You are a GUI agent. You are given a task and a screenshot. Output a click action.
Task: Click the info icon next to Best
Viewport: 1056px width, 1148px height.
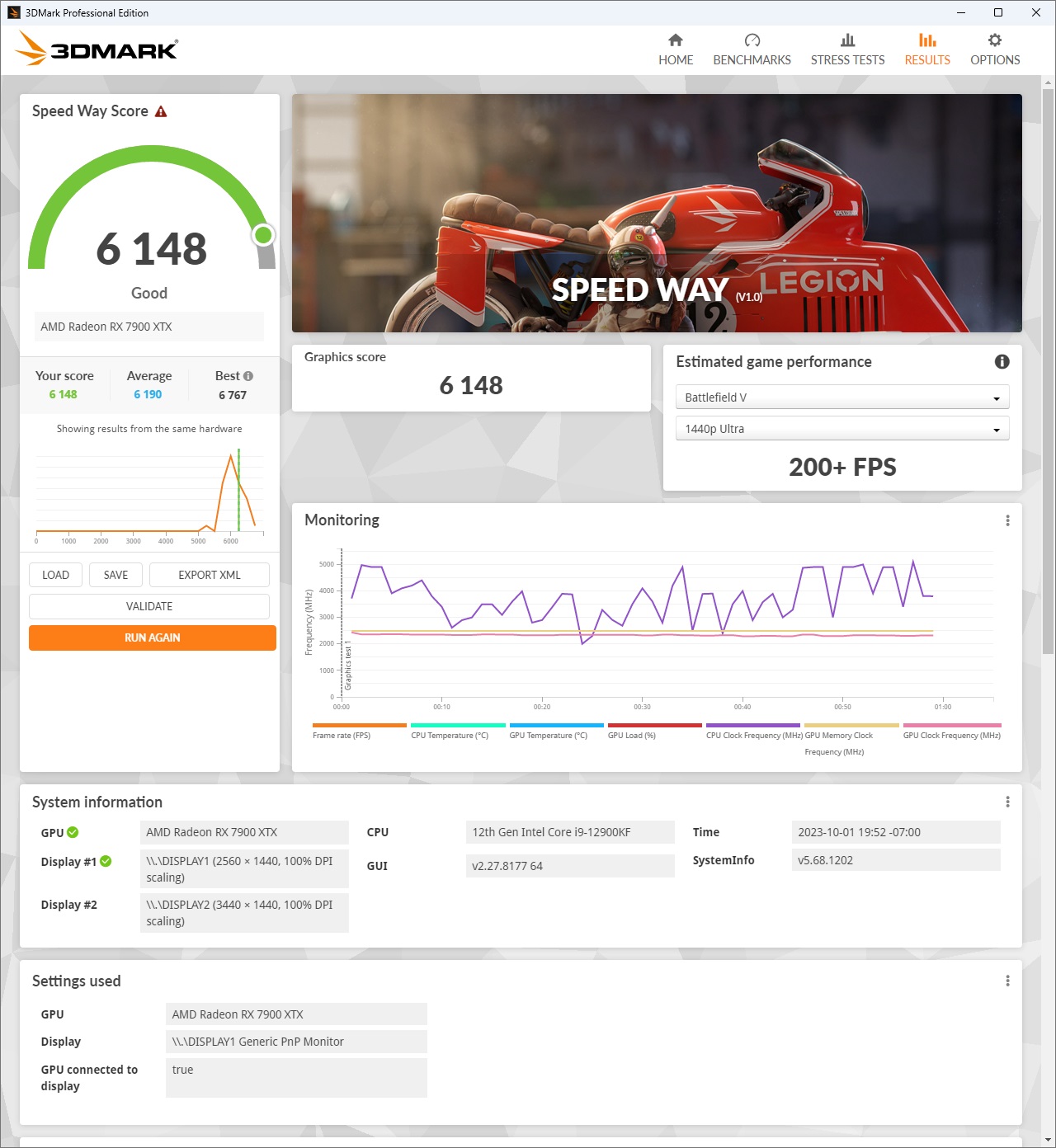[x=248, y=376]
